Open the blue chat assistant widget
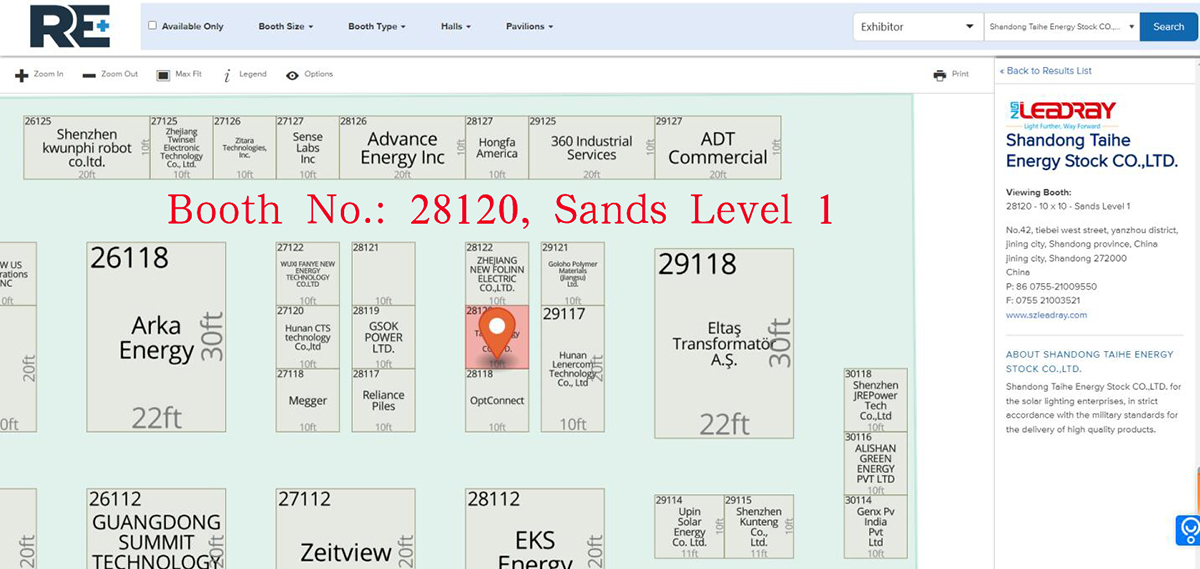The width and height of the screenshot is (1200, 569). click(x=1188, y=529)
